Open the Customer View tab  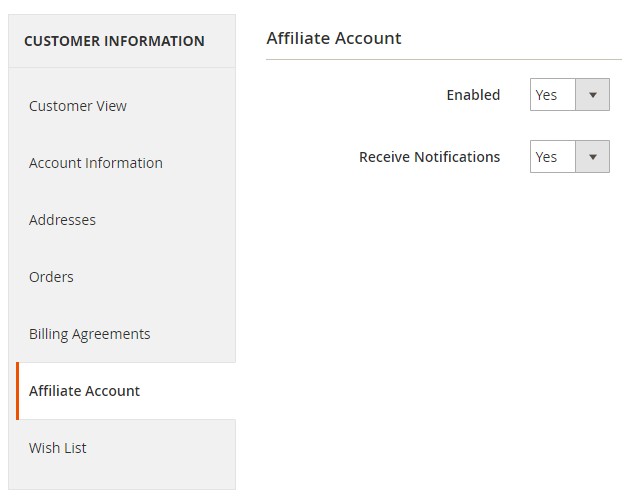[x=78, y=106]
